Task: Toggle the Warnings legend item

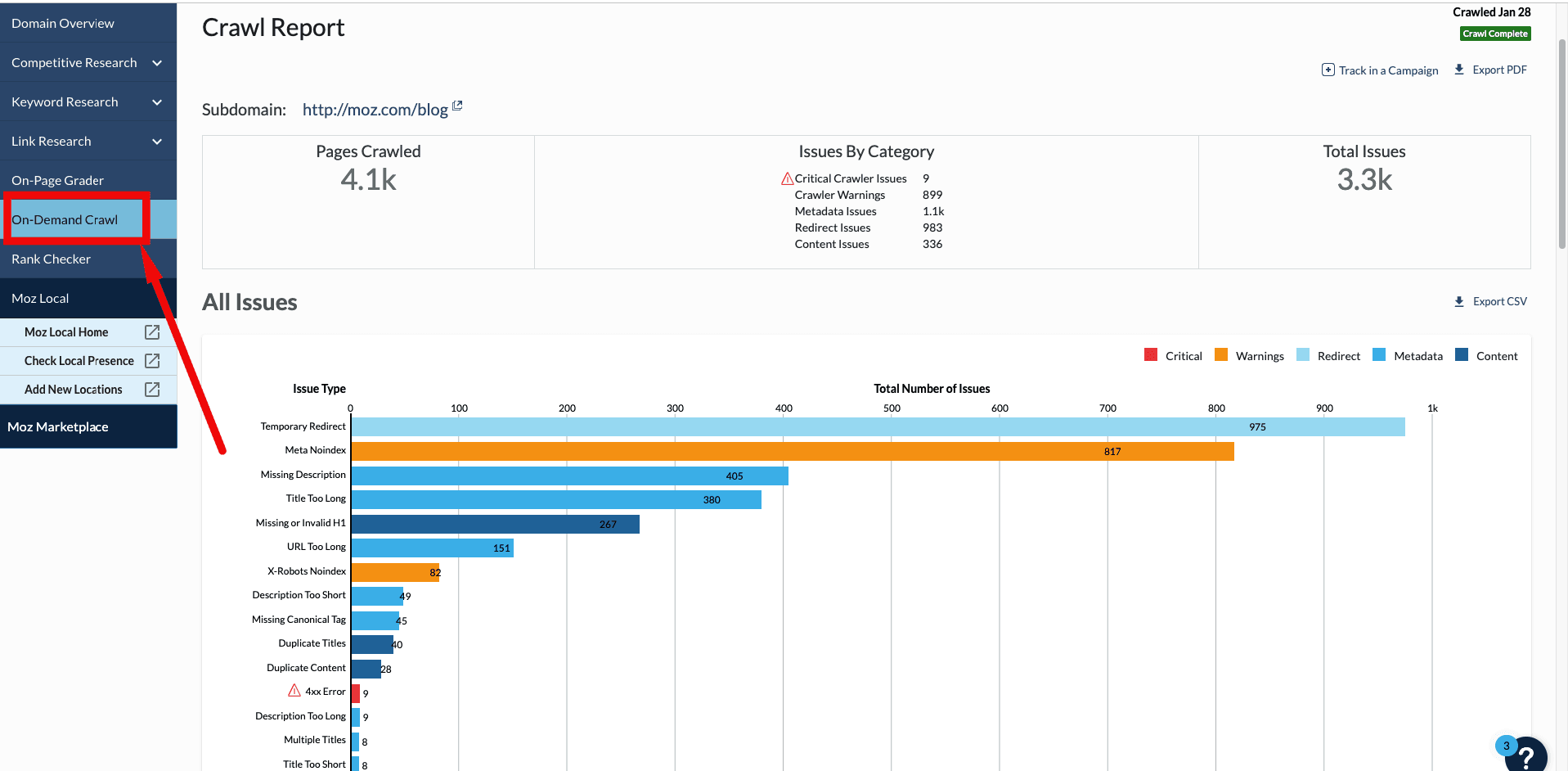Action: [x=1250, y=356]
